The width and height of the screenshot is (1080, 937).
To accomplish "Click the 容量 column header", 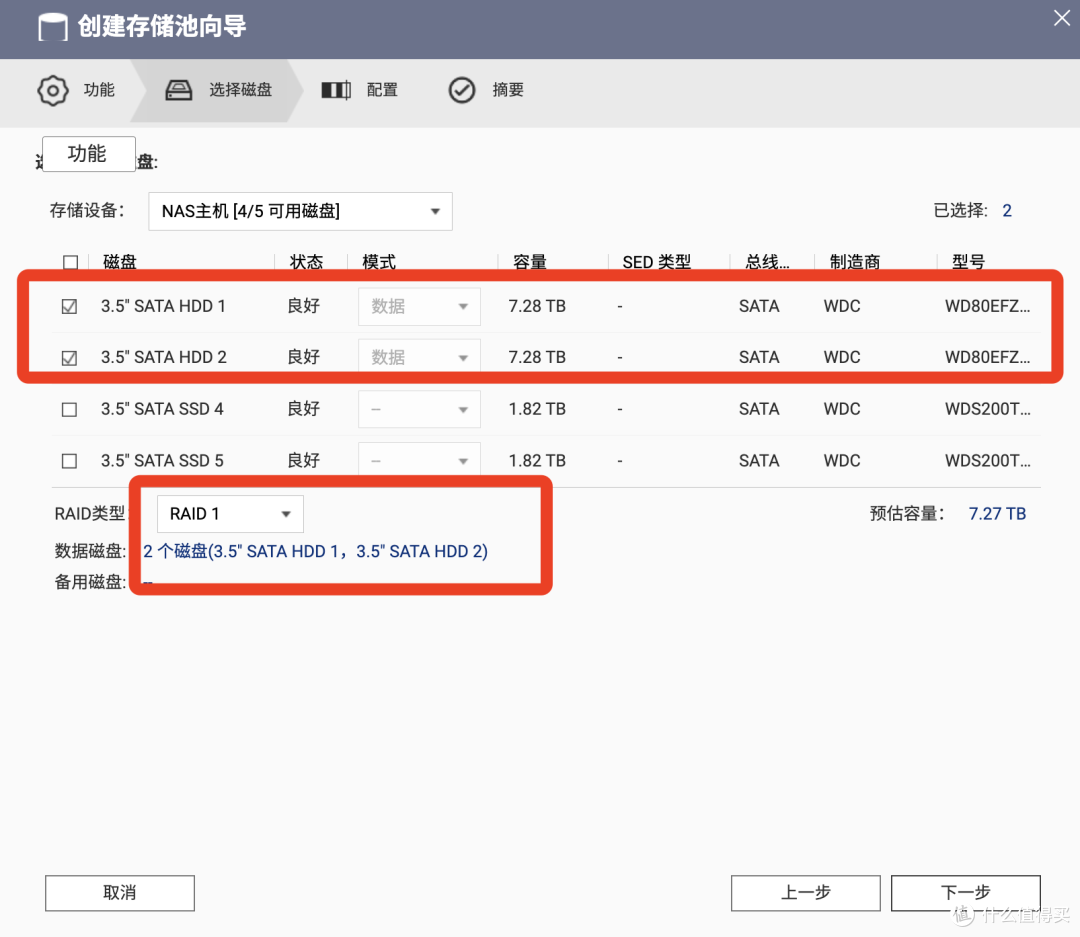I will [x=530, y=262].
